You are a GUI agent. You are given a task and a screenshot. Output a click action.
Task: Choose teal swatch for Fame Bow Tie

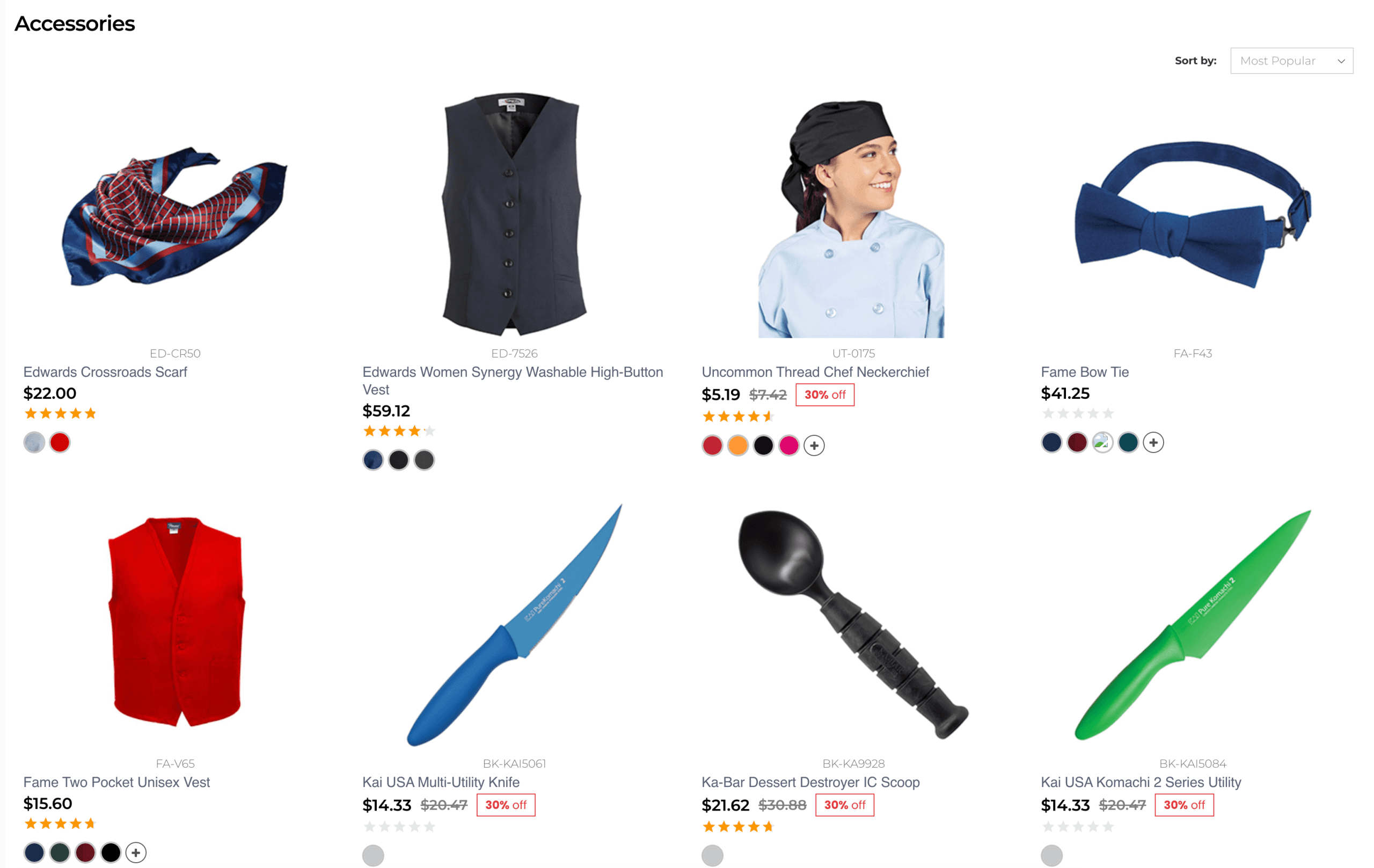click(1128, 442)
